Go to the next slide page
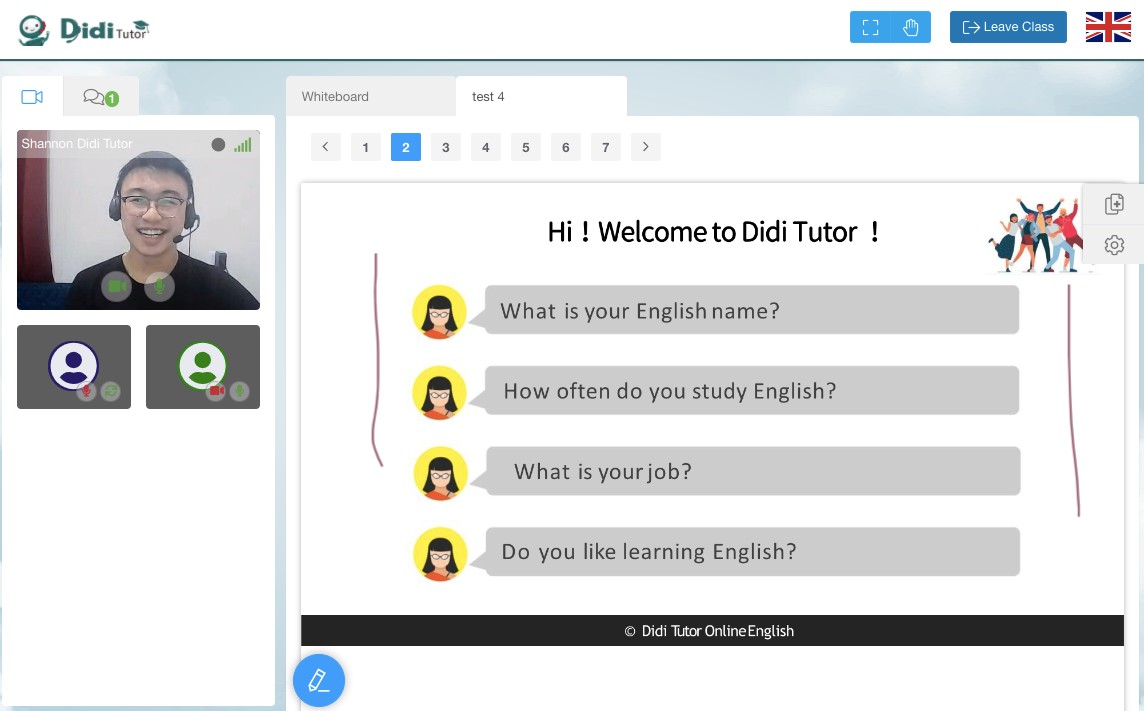 pos(646,147)
